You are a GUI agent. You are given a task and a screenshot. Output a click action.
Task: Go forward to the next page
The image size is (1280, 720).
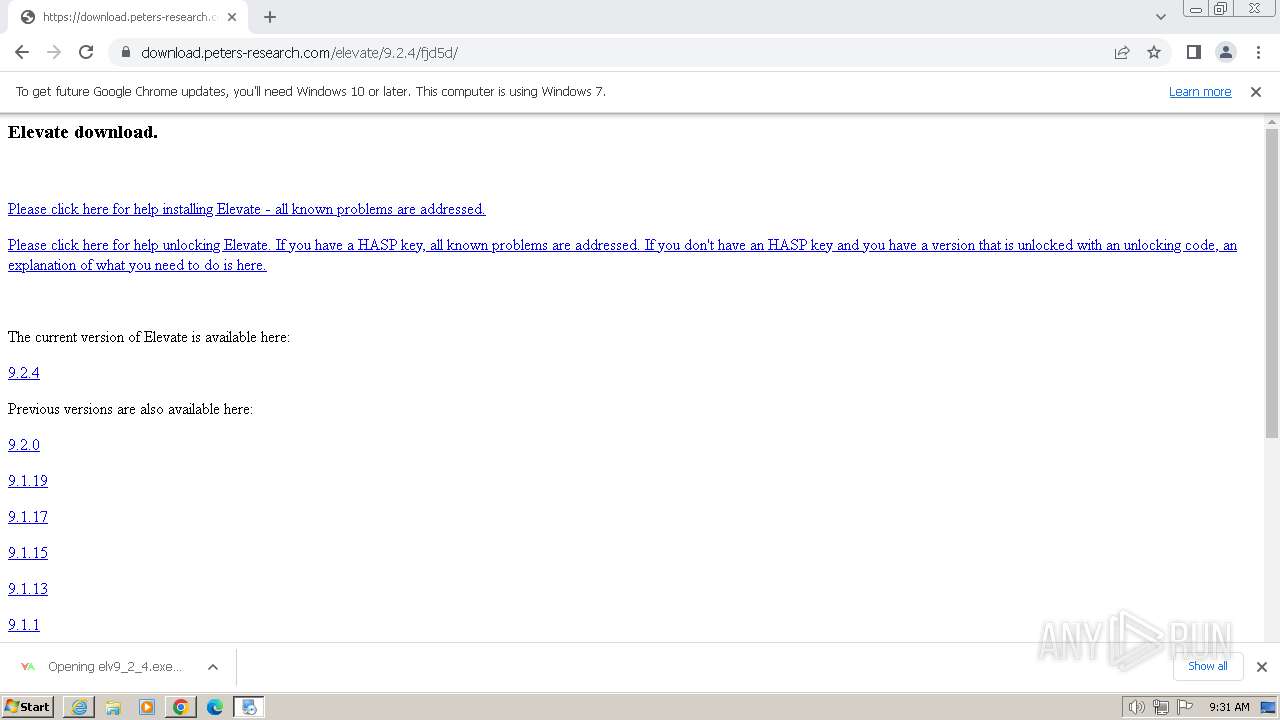point(54,52)
